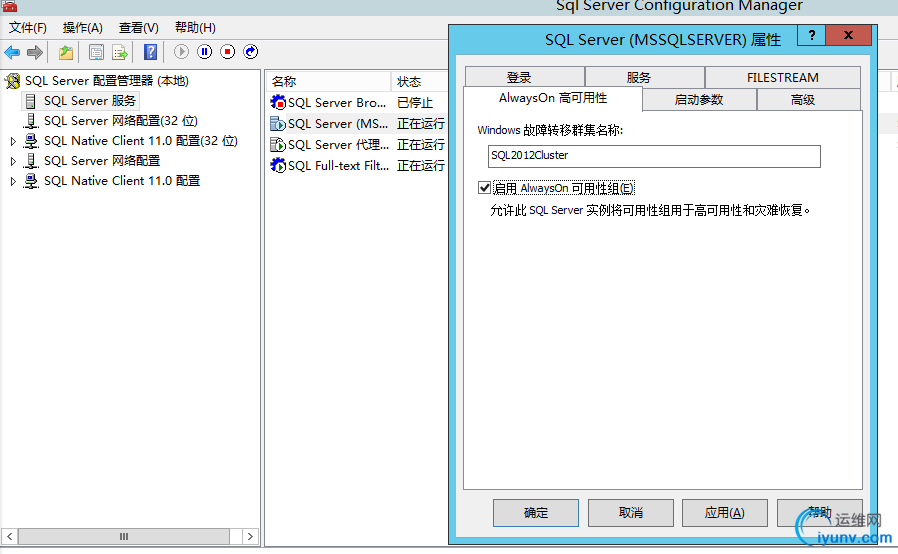Click the SQL Server 配置管理器 root icon
The height and width of the screenshot is (554, 898).
[x=13, y=81]
